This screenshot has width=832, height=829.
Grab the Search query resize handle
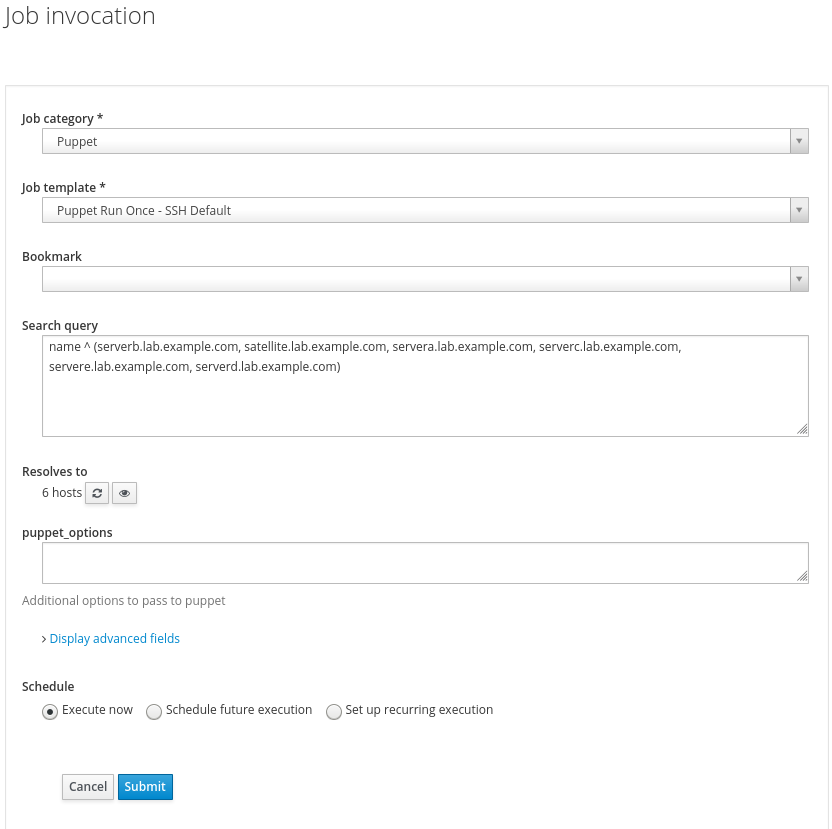click(x=802, y=429)
